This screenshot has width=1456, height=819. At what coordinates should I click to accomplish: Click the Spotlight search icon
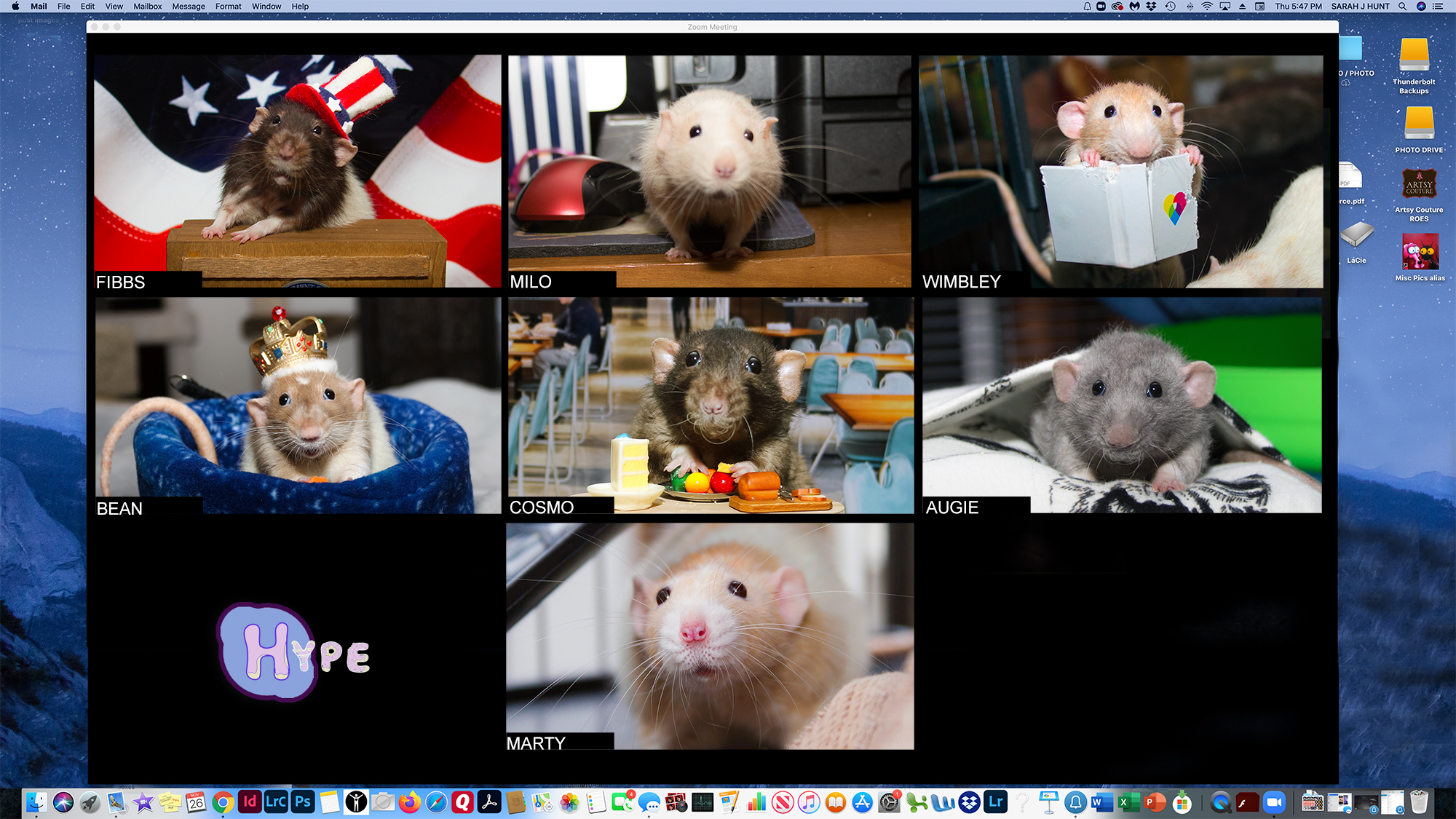(1402, 7)
